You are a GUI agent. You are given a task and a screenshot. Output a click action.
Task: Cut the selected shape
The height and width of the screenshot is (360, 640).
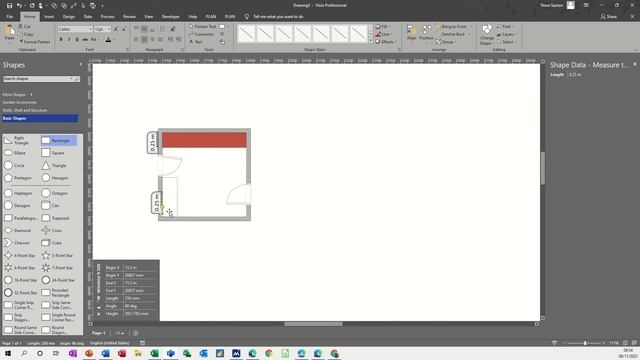click(x=24, y=27)
